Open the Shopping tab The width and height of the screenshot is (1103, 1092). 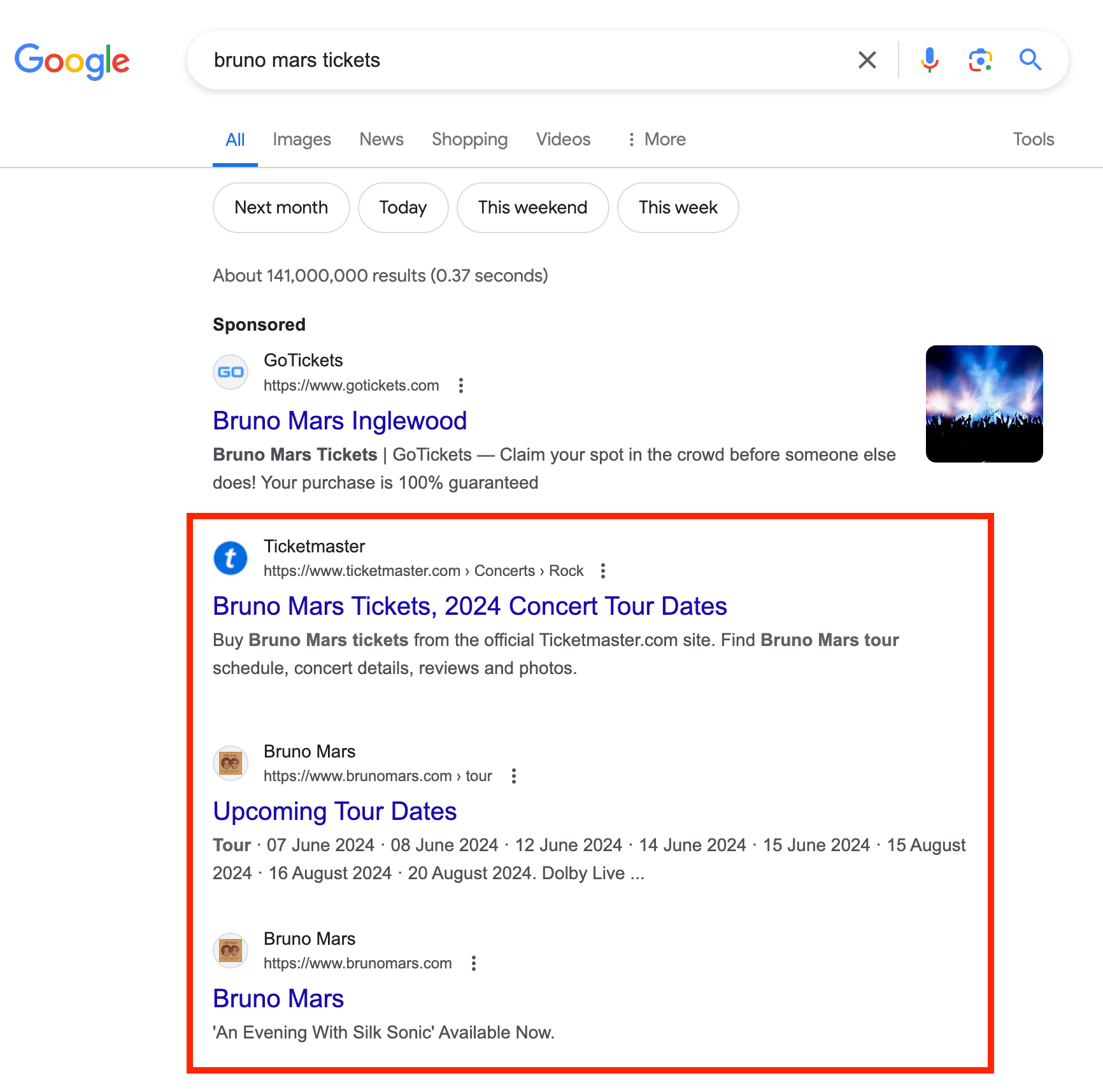click(x=470, y=140)
